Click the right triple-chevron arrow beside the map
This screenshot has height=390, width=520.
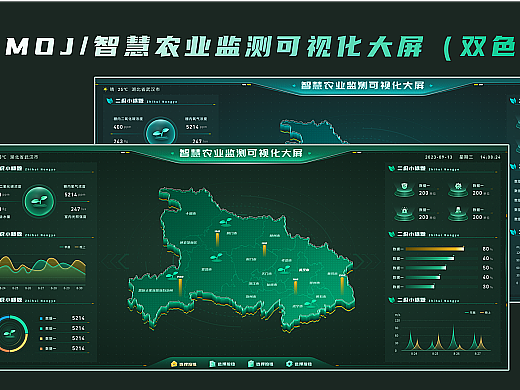pos(366,261)
